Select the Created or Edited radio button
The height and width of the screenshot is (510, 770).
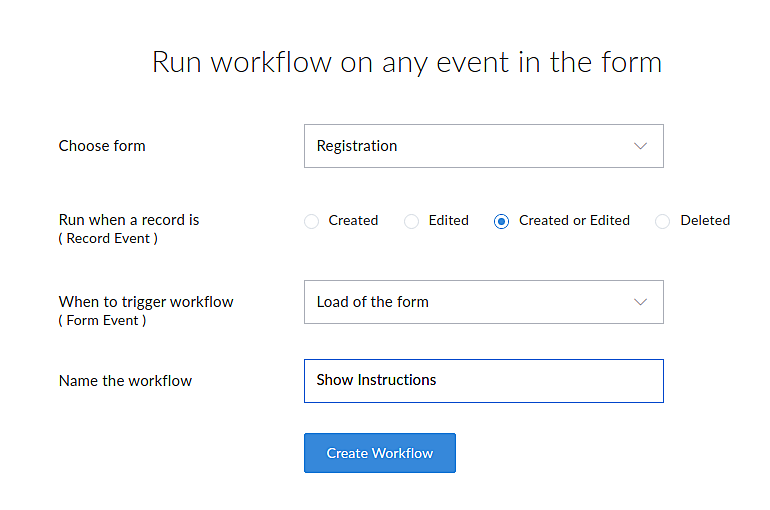tap(501, 221)
